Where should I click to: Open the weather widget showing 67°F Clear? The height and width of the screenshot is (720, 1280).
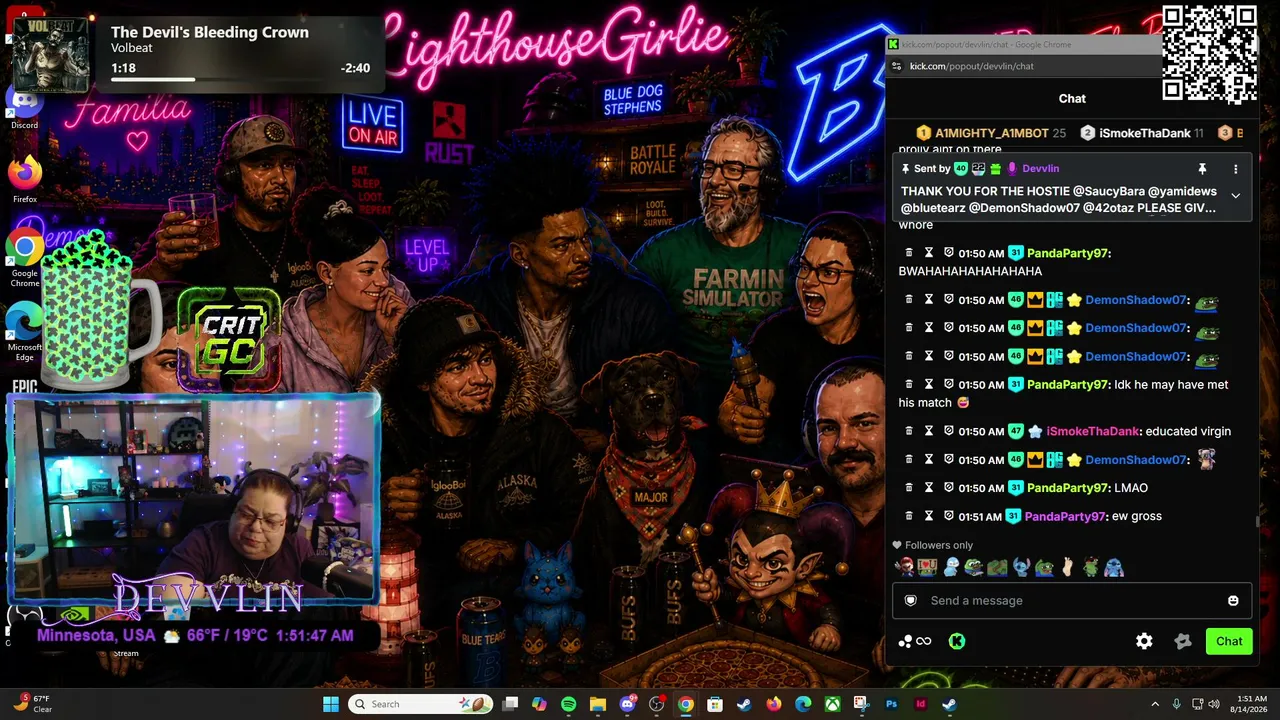[33, 704]
